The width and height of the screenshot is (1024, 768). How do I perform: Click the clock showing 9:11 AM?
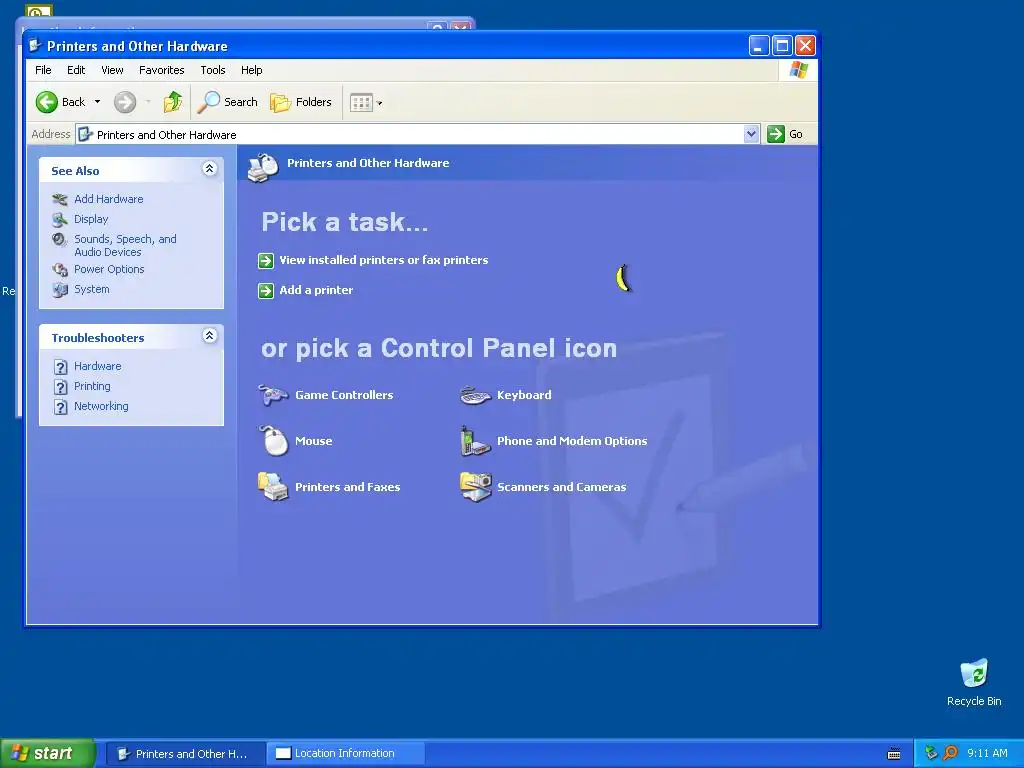point(987,753)
